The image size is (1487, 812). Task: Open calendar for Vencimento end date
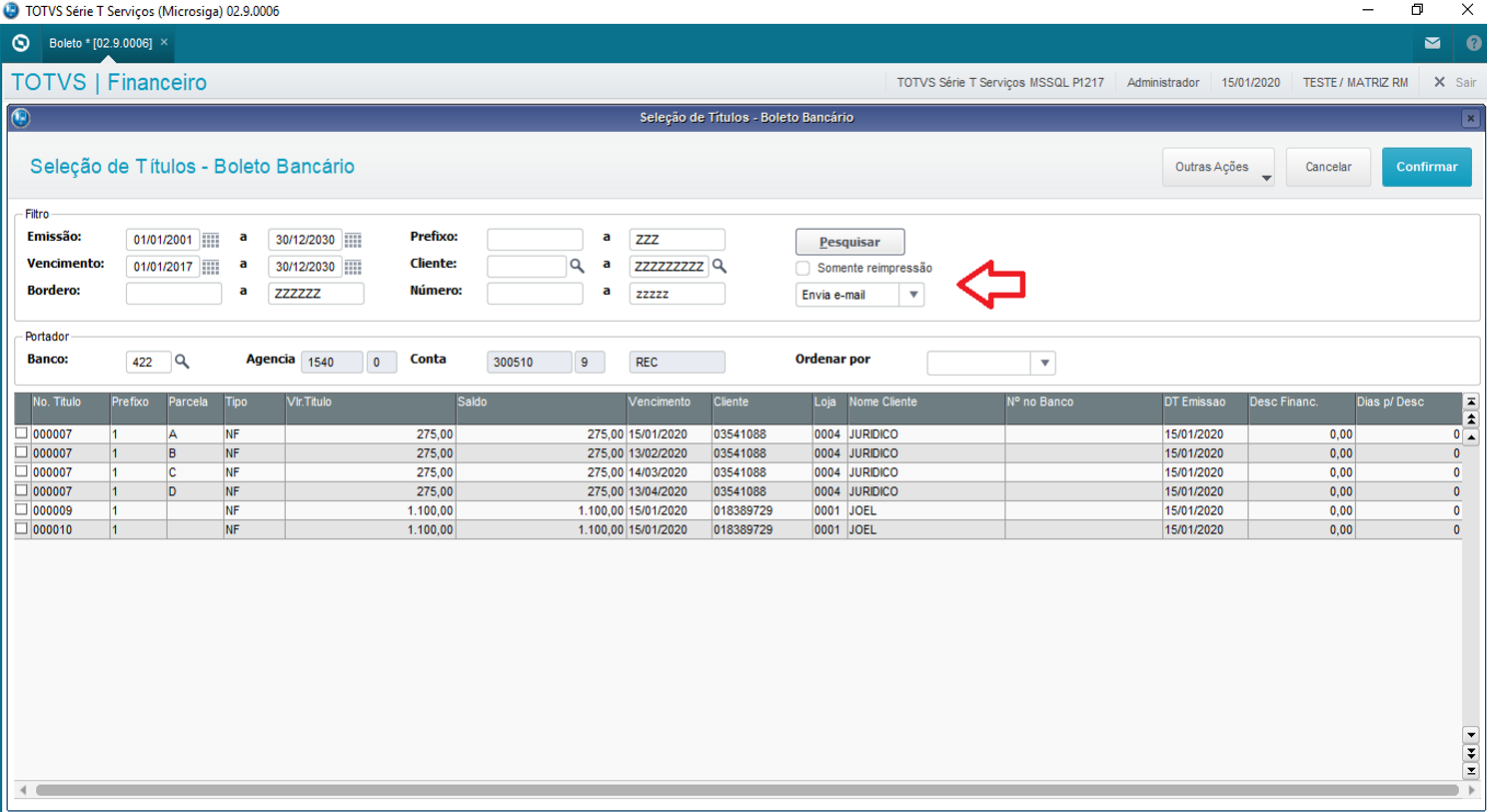[353, 268]
